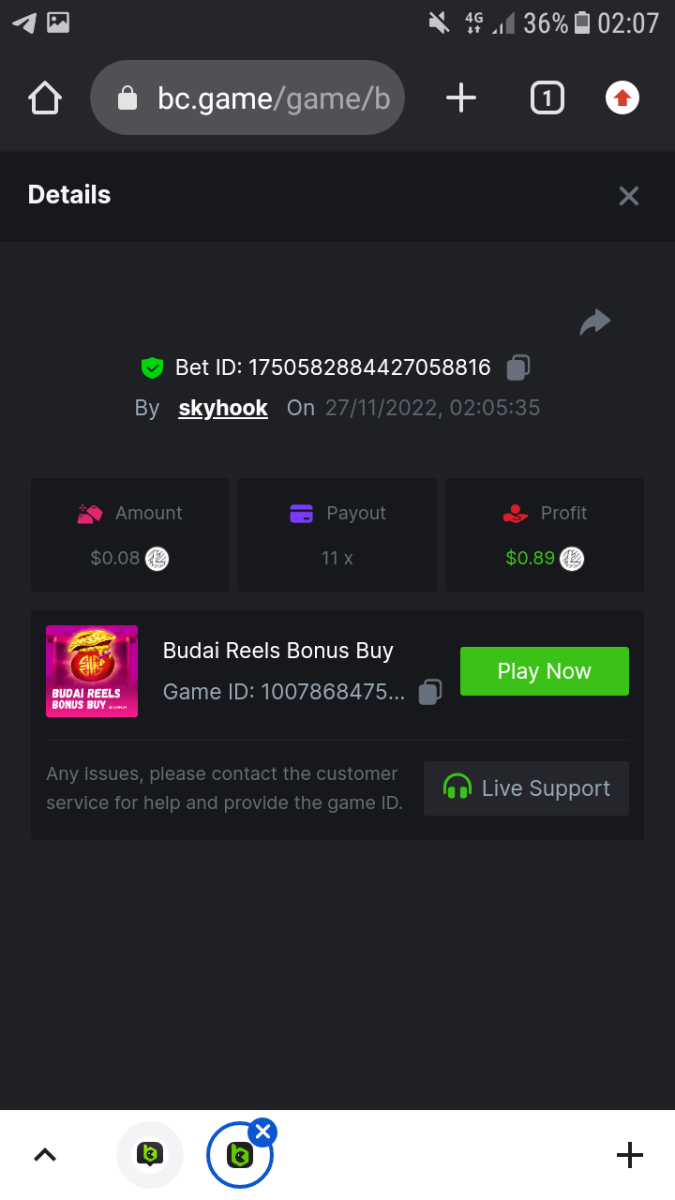
Task: Close the active tab with blue X badge
Action: point(262,1132)
